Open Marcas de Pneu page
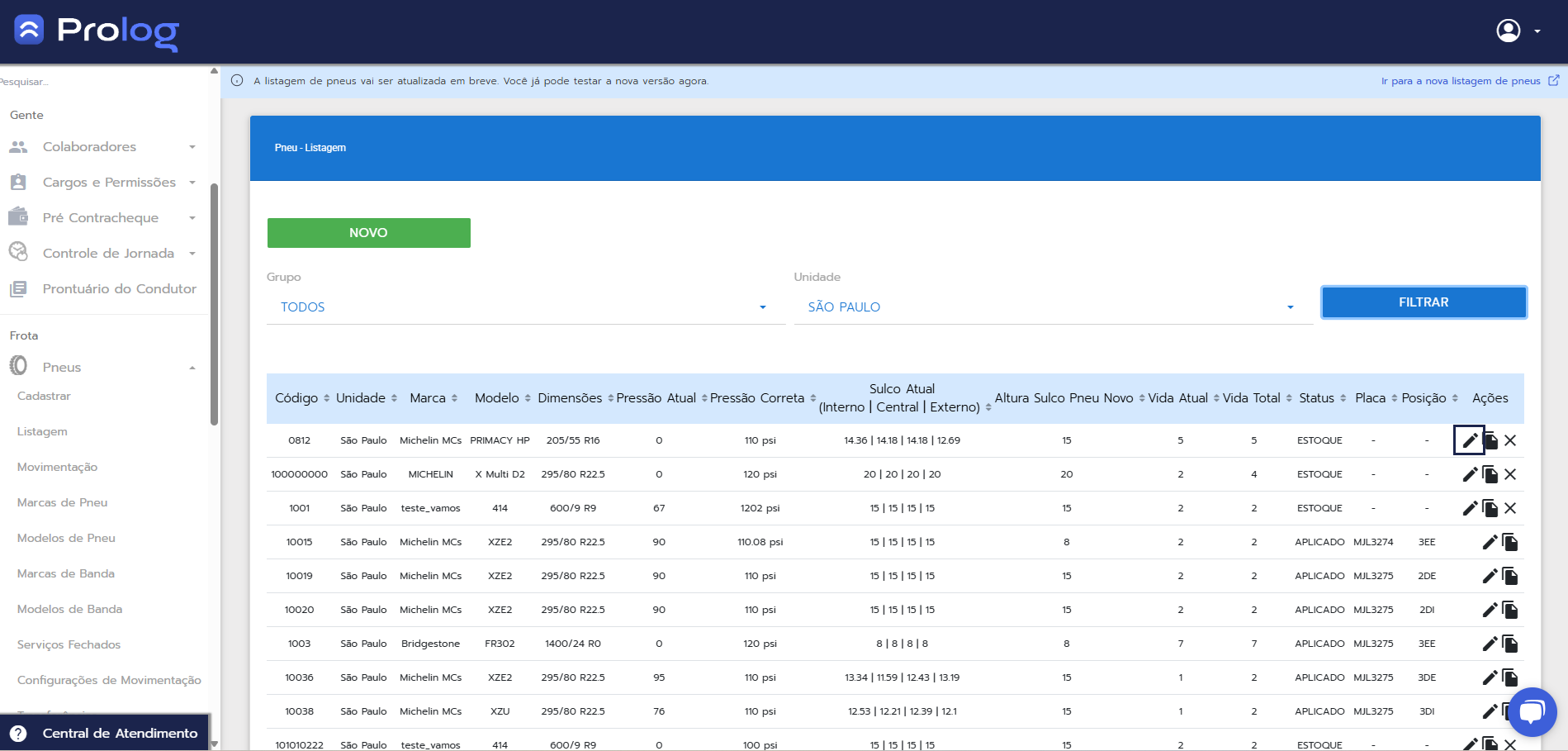Image resolution: width=1568 pixels, height=751 pixels. [x=62, y=503]
